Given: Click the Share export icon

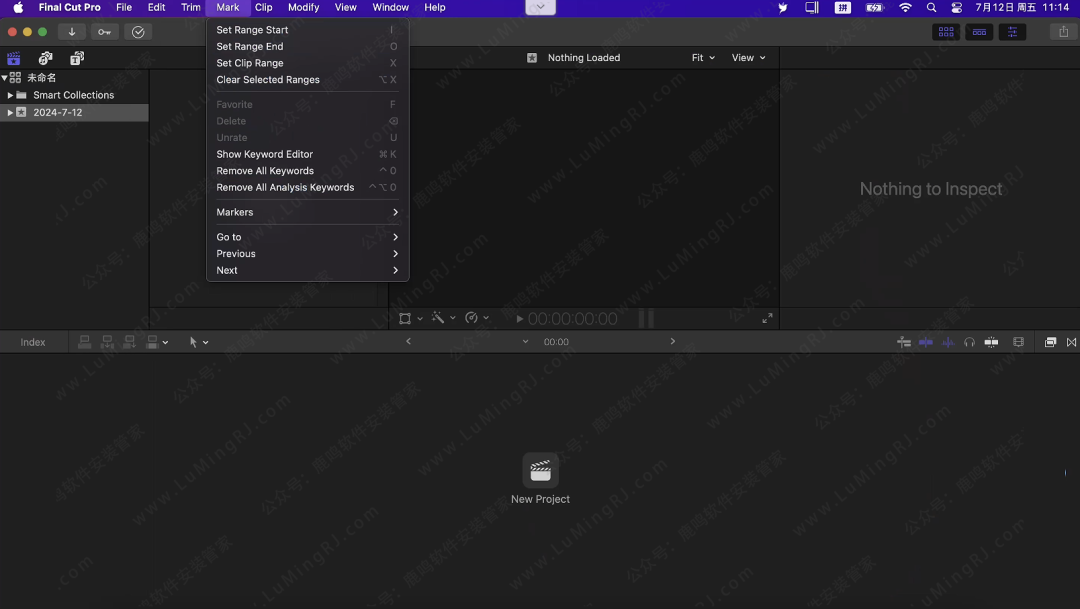Looking at the screenshot, I should [x=1063, y=32].
